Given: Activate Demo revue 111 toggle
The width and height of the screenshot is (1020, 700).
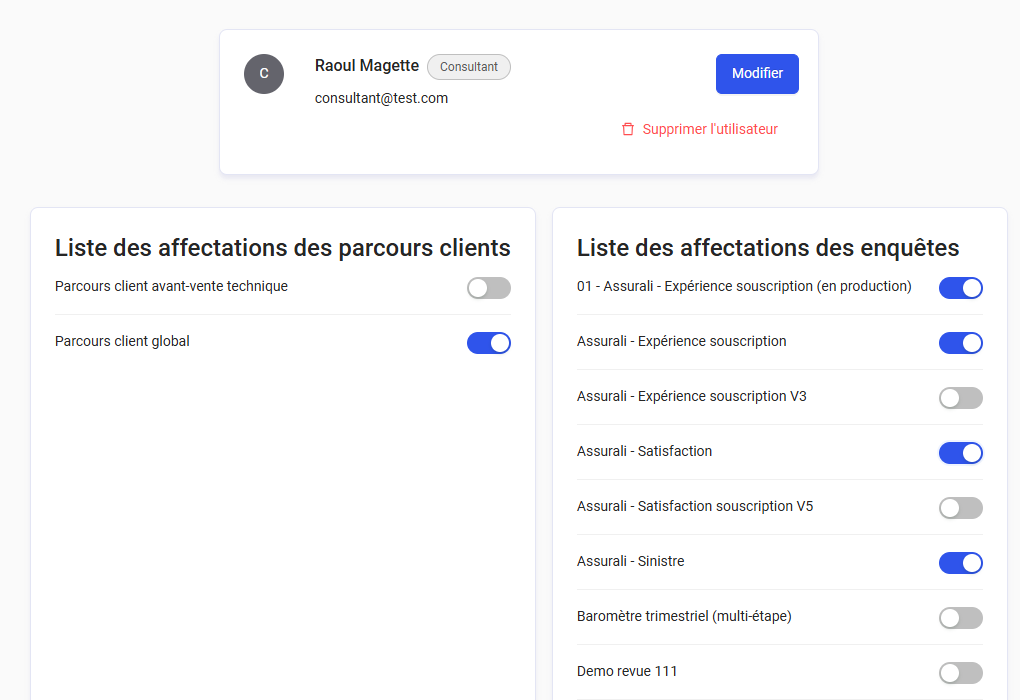Looking at the screenshot, I should (961, 673).
